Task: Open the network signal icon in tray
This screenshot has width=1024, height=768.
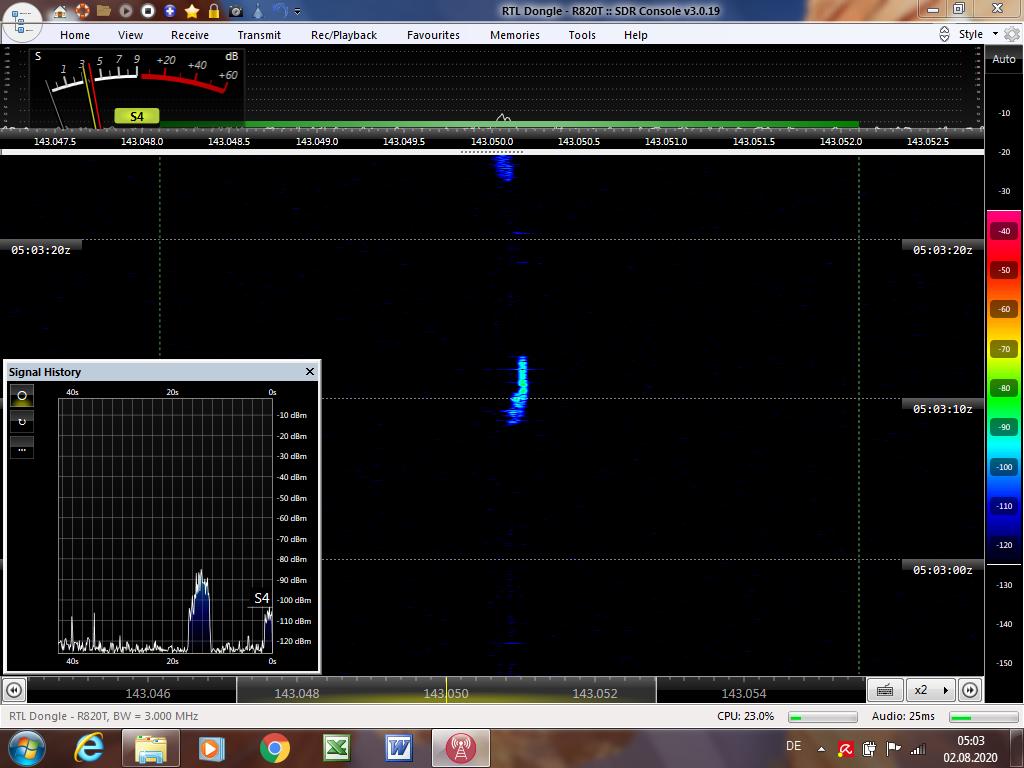Action: [x=918, y=749]
